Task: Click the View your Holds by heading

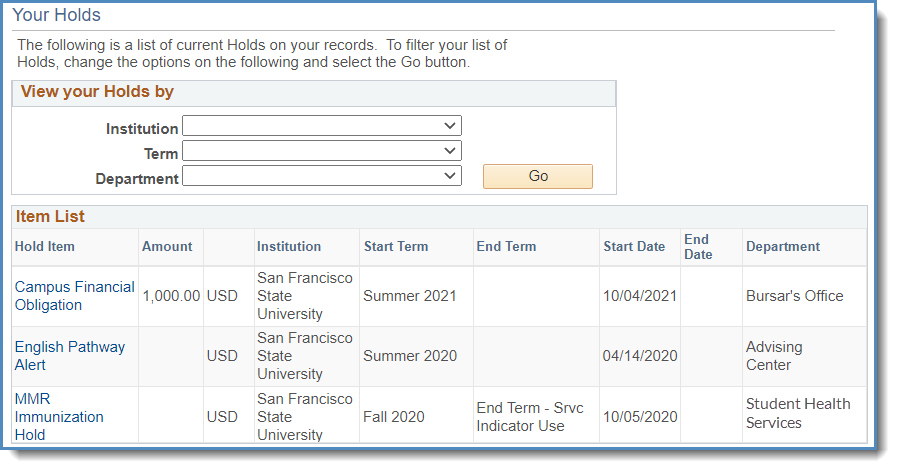Action: (x=97, y=92)
